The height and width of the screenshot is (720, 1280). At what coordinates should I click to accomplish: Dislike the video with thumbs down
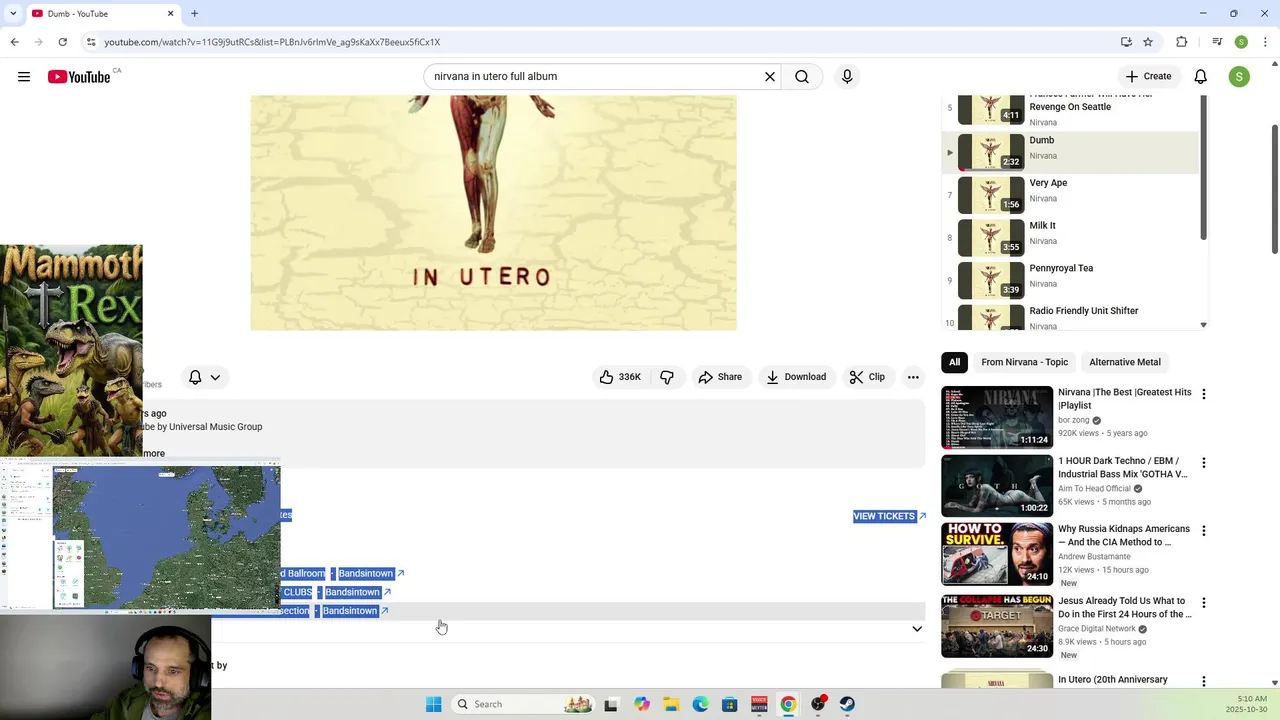tap(667, 377)
